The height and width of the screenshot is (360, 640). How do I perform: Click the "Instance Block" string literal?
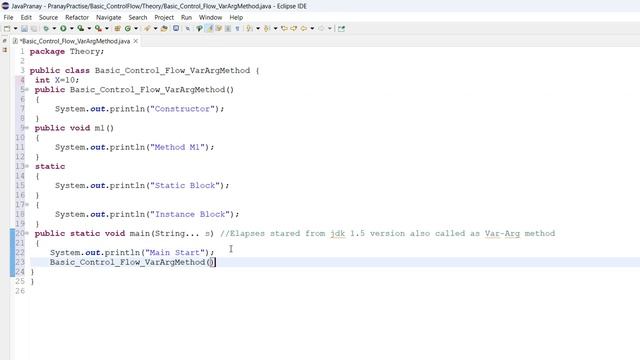pos(190,214)
